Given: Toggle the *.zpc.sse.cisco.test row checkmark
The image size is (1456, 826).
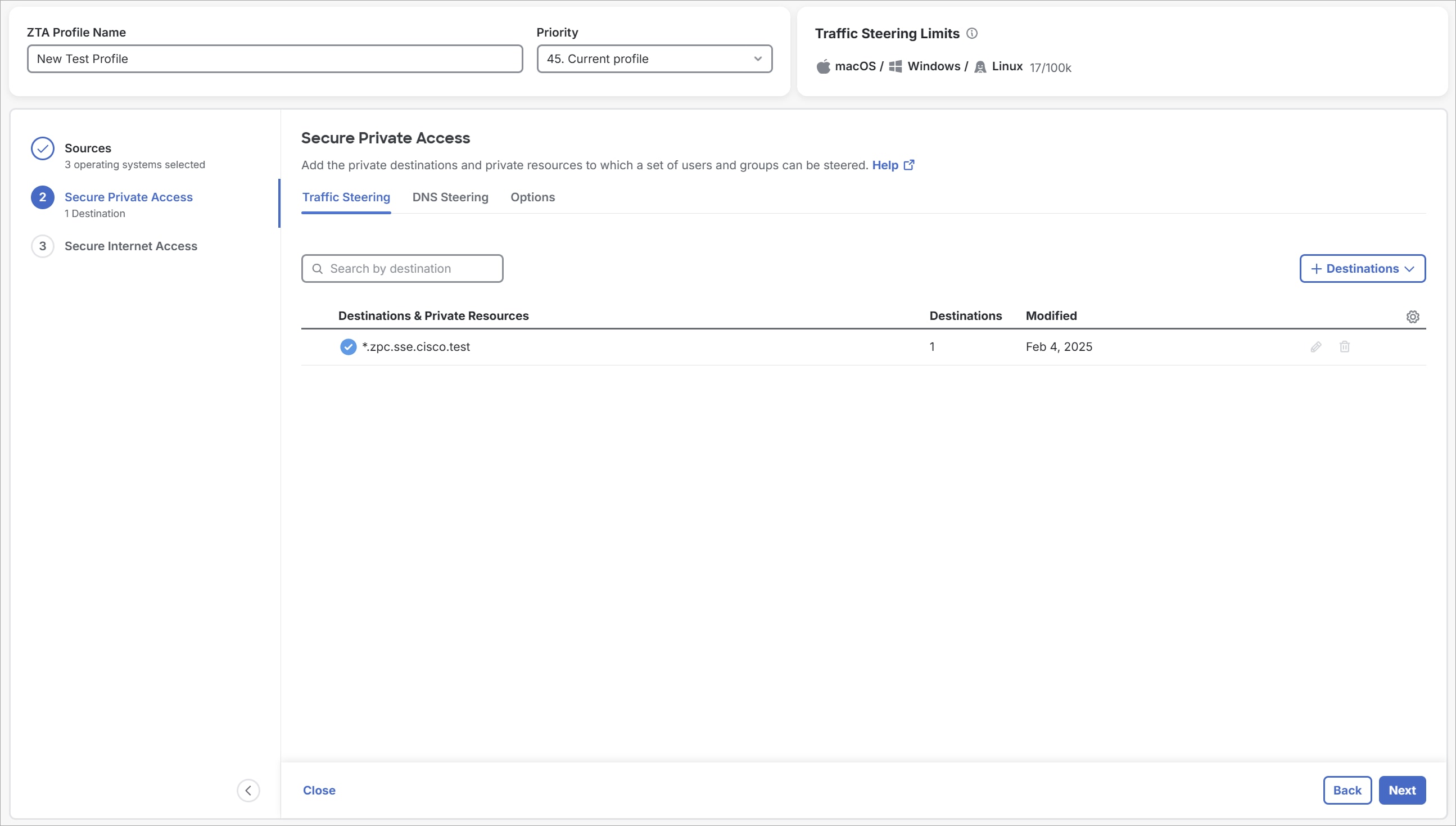Looking at the screenshot, I should (349, 346).
